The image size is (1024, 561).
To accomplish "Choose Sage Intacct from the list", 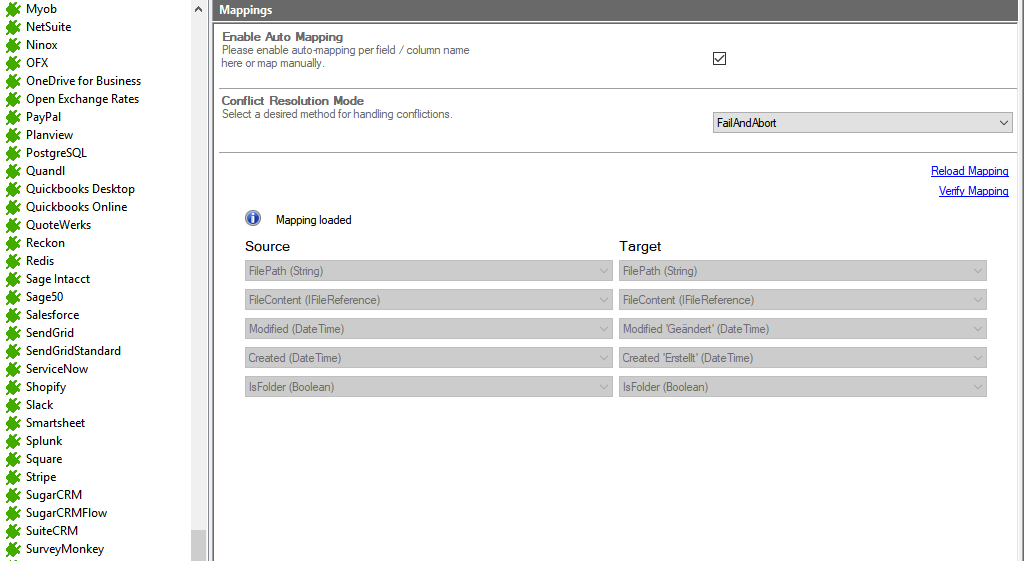I will click(58, 279).
